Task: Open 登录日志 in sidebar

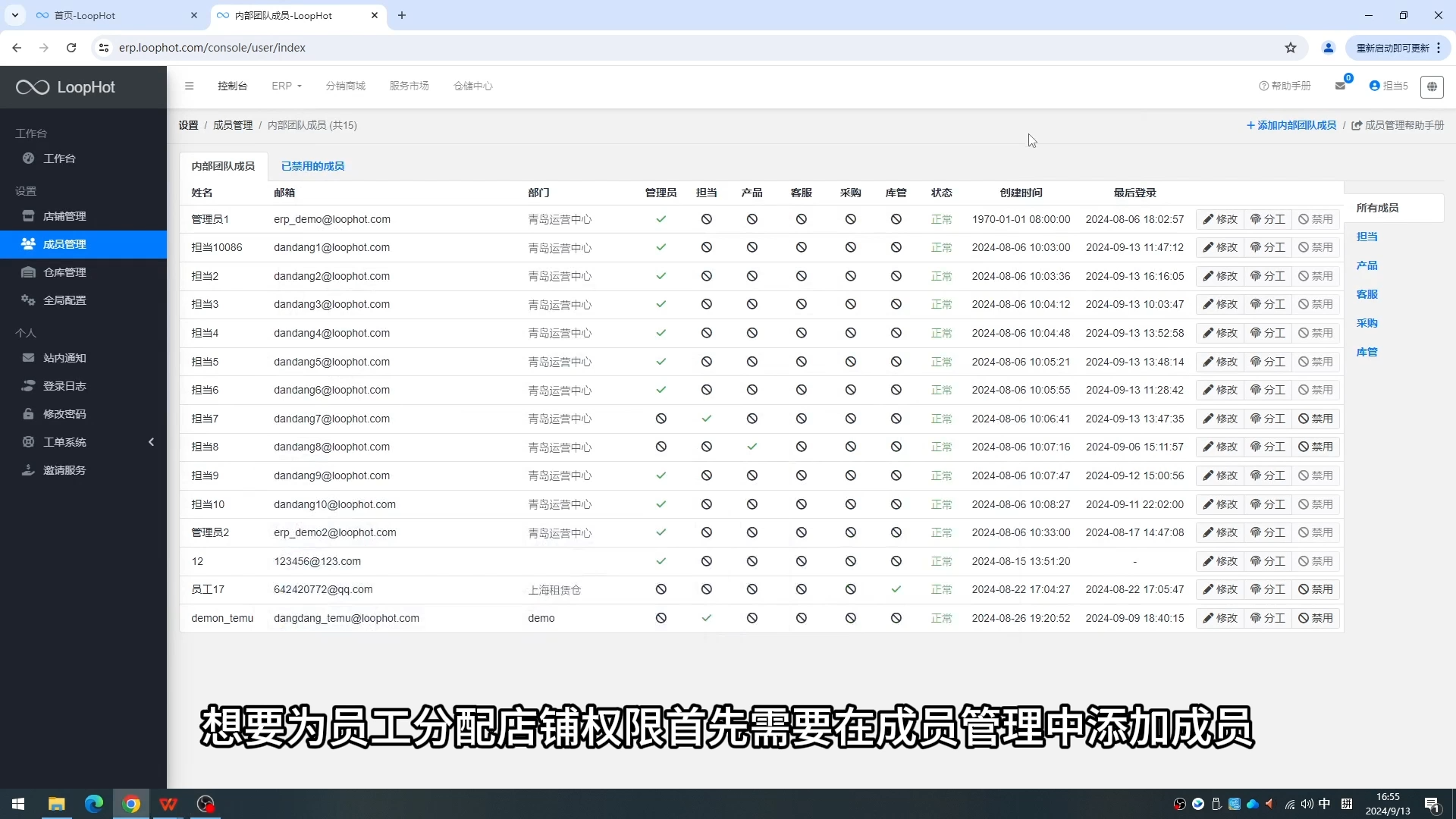Action: click(x=64, y=386)
